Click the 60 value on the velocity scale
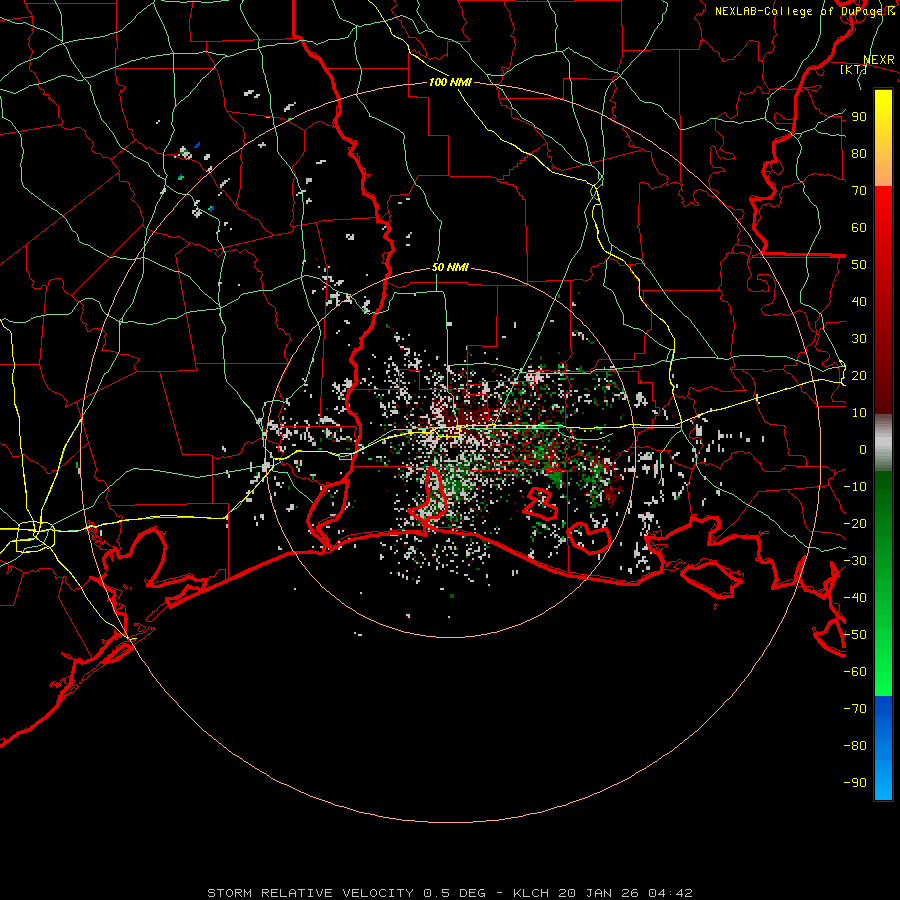 pos(859,228)
